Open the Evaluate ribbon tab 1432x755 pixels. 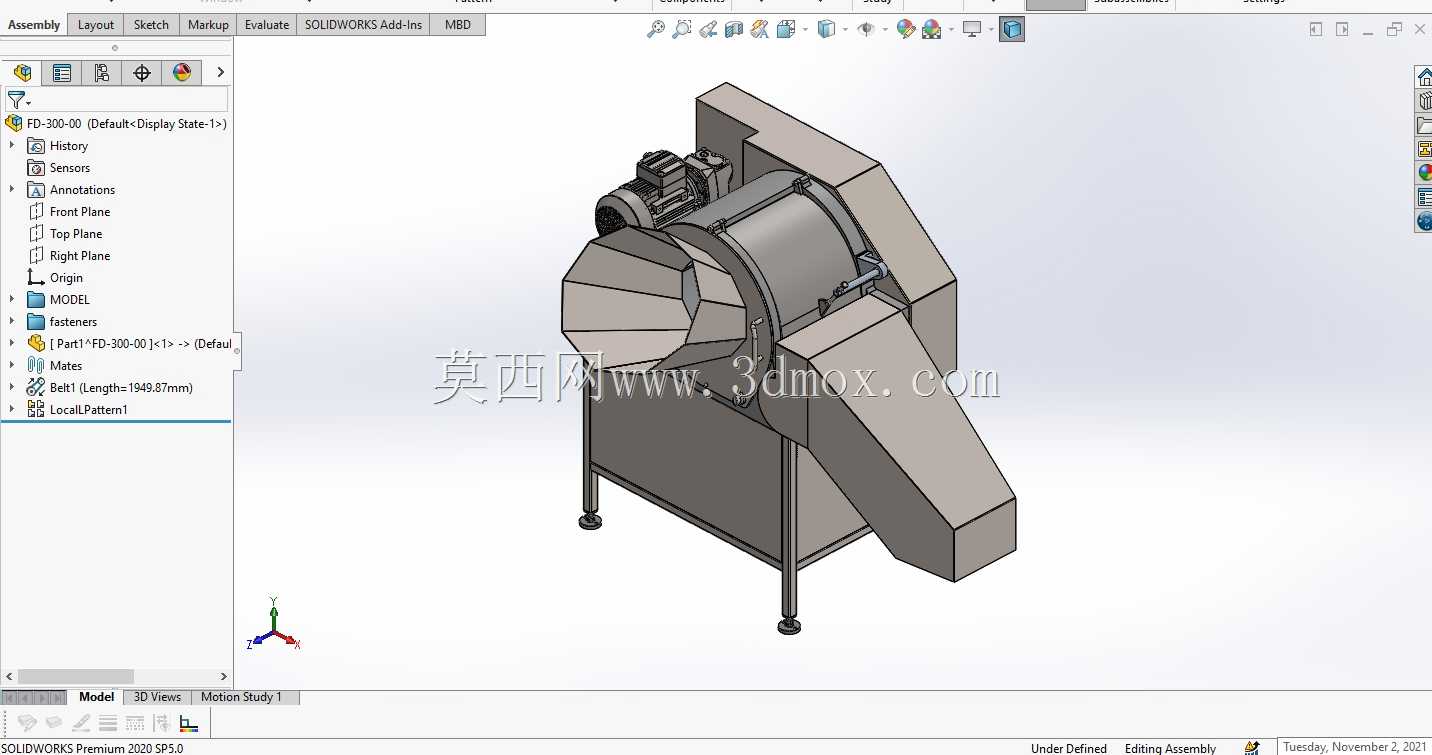267,25
